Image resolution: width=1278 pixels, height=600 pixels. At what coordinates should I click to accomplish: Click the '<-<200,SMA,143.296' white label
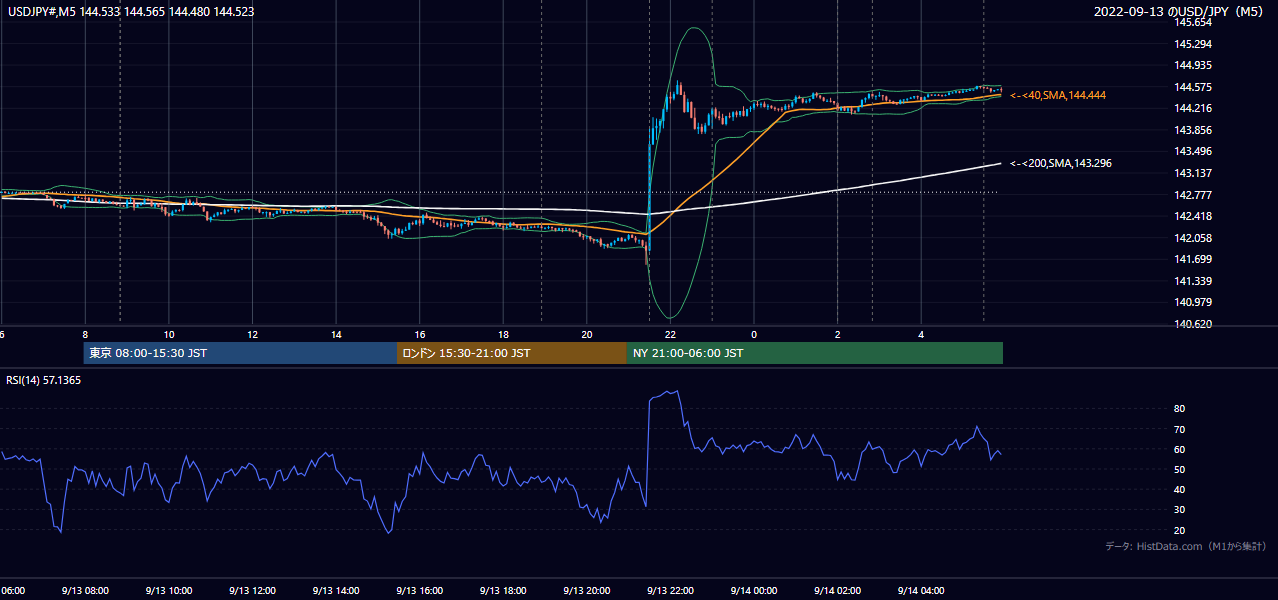pos(1061,163)
